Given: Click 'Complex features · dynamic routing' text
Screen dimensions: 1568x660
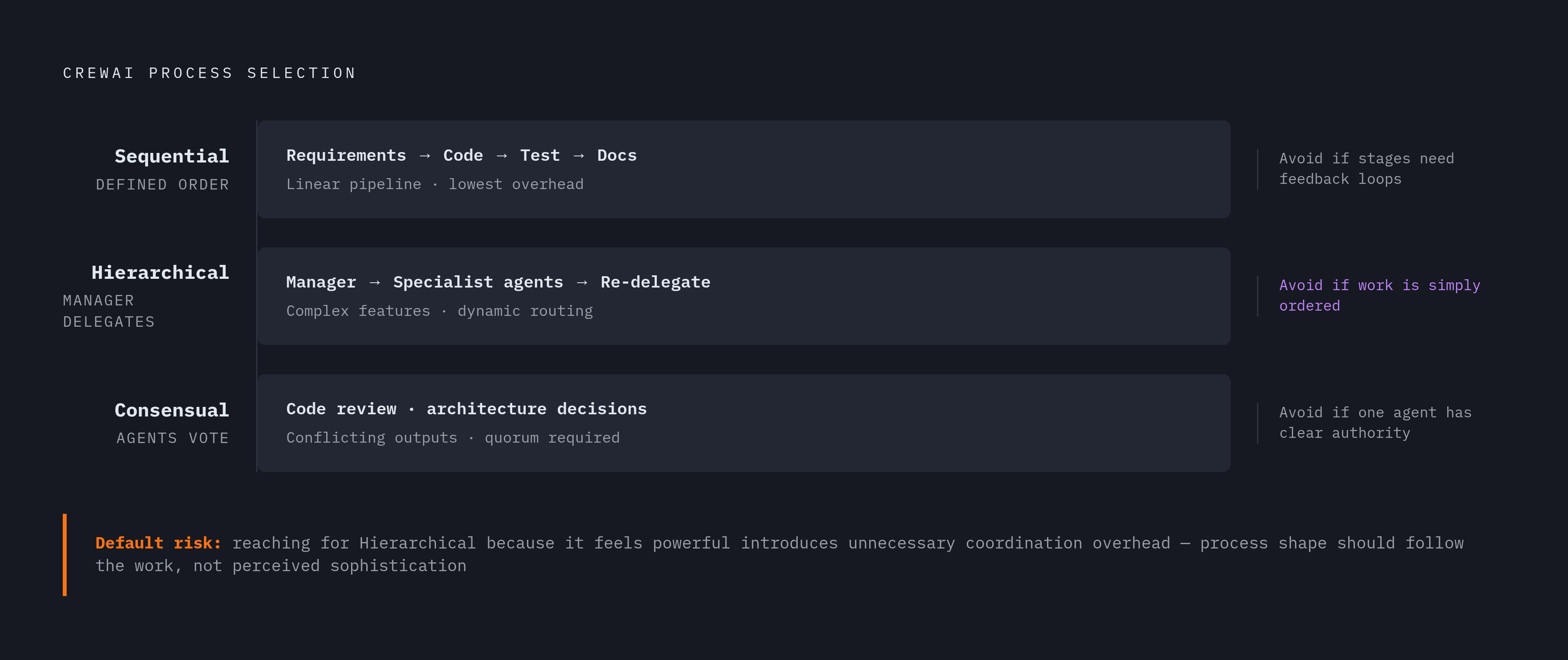Looking at the screenshot, I should [x=439, y=311].
